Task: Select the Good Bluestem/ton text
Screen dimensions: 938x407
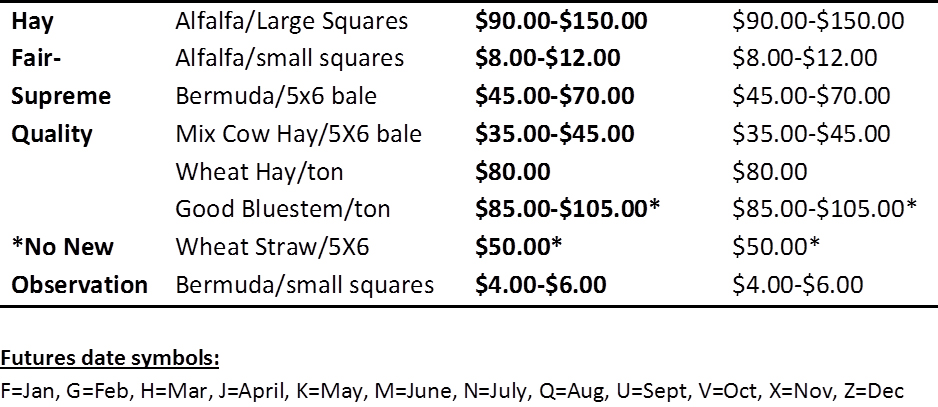Action: [282, 209]
